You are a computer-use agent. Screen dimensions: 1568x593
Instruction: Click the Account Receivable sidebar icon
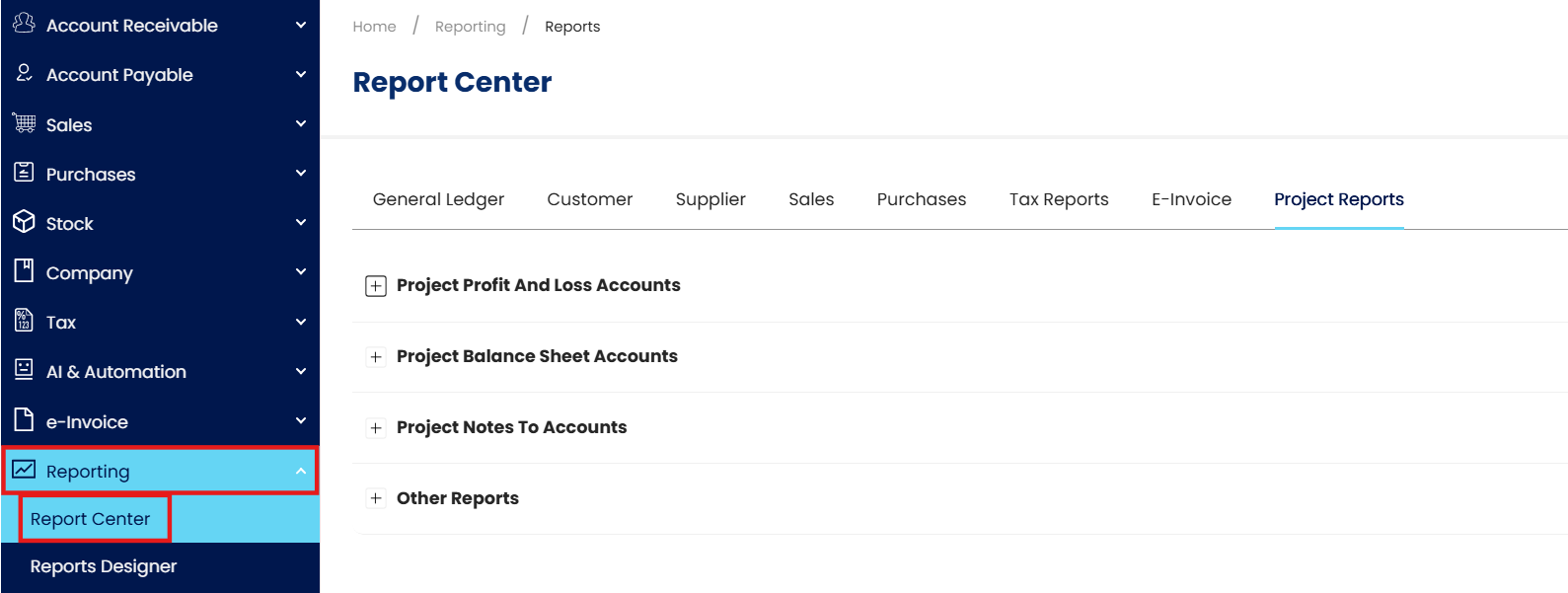24,23
